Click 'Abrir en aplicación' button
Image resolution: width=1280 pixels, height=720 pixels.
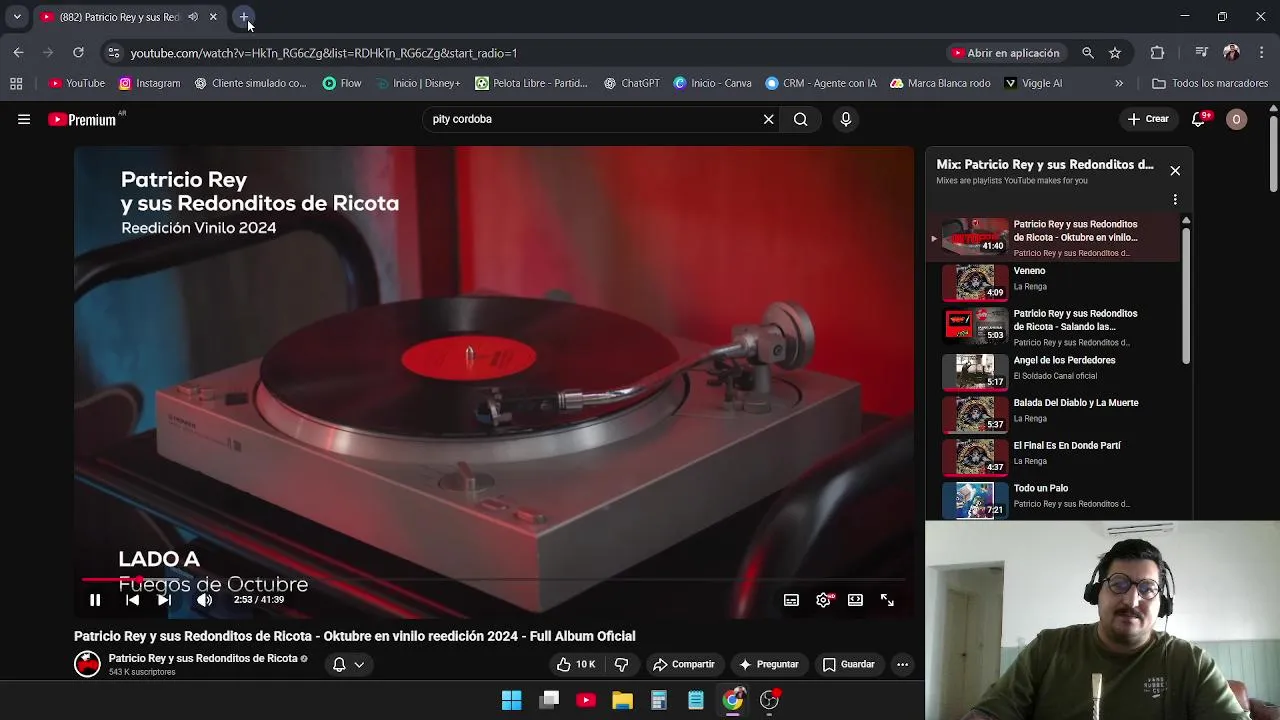point(1006,53)
